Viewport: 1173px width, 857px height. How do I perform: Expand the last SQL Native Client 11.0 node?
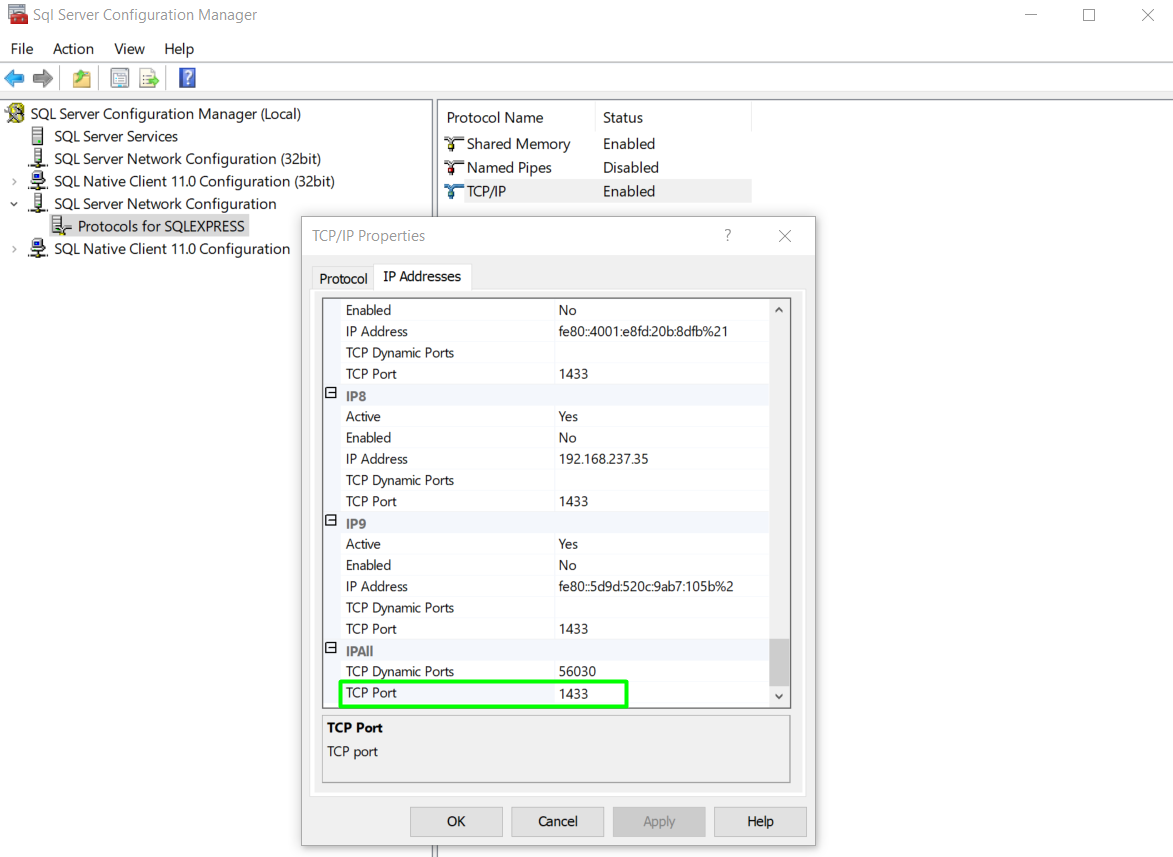14,249
